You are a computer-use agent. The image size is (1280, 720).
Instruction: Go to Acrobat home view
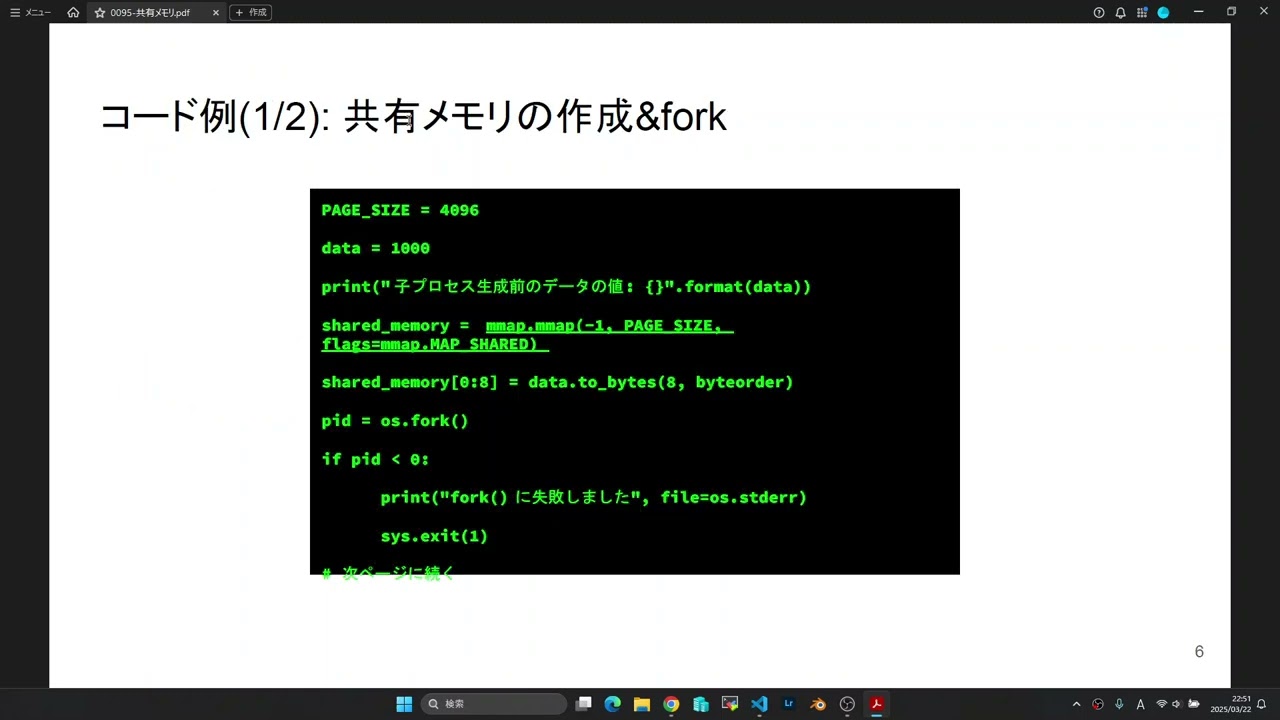73,12
